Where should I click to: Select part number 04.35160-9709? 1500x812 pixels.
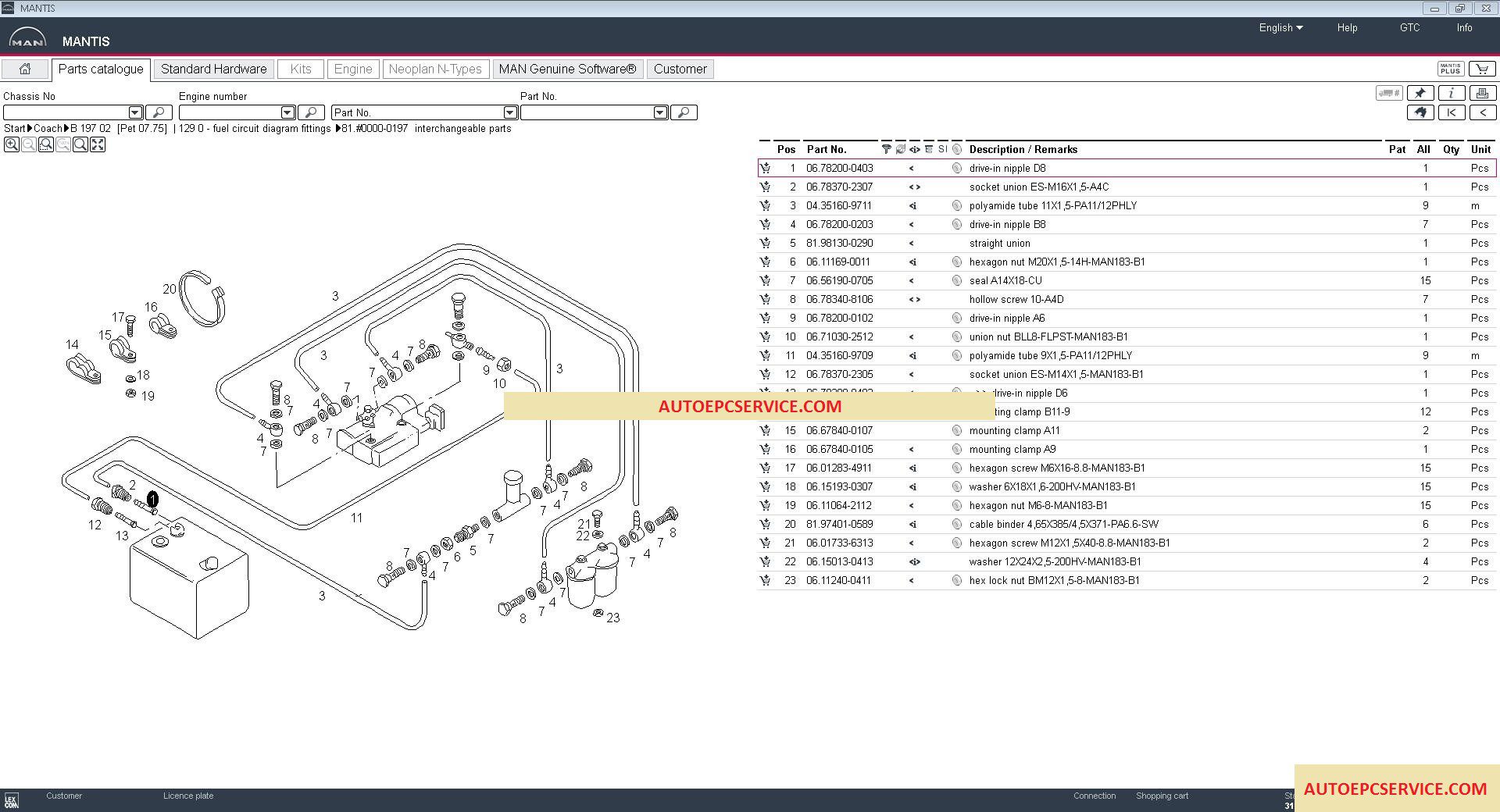click(x=839, y=355)
